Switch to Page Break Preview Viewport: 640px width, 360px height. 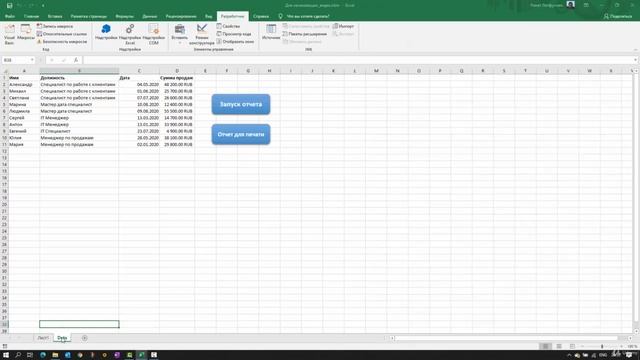click(572, 346)
